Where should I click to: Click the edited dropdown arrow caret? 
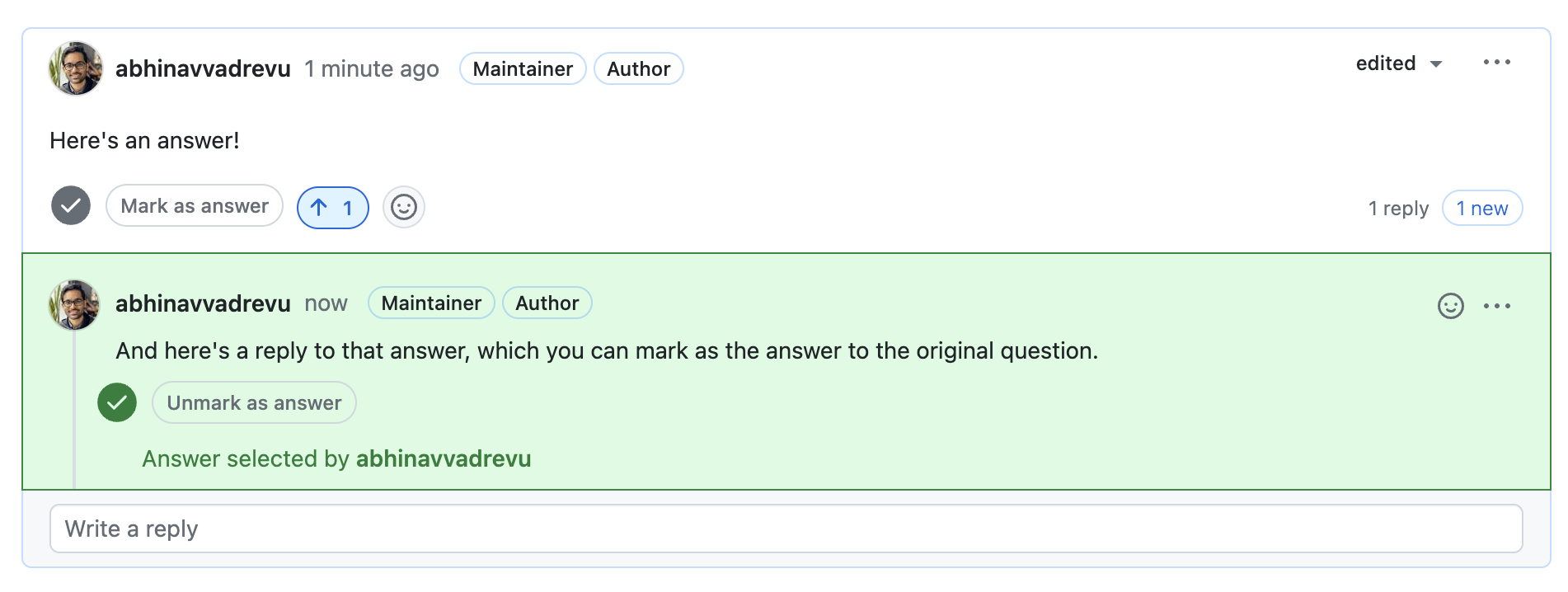pyautogui.click(x=1435, y=64)
